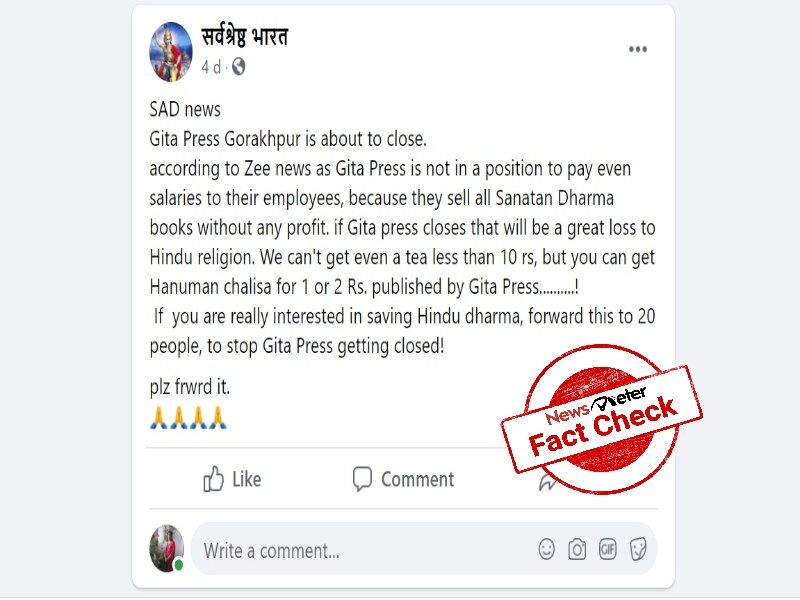This screenshot has height=600, width=800.
Task: Click the NewsMeter Fact Check stamp
Action: pos(602,419)
